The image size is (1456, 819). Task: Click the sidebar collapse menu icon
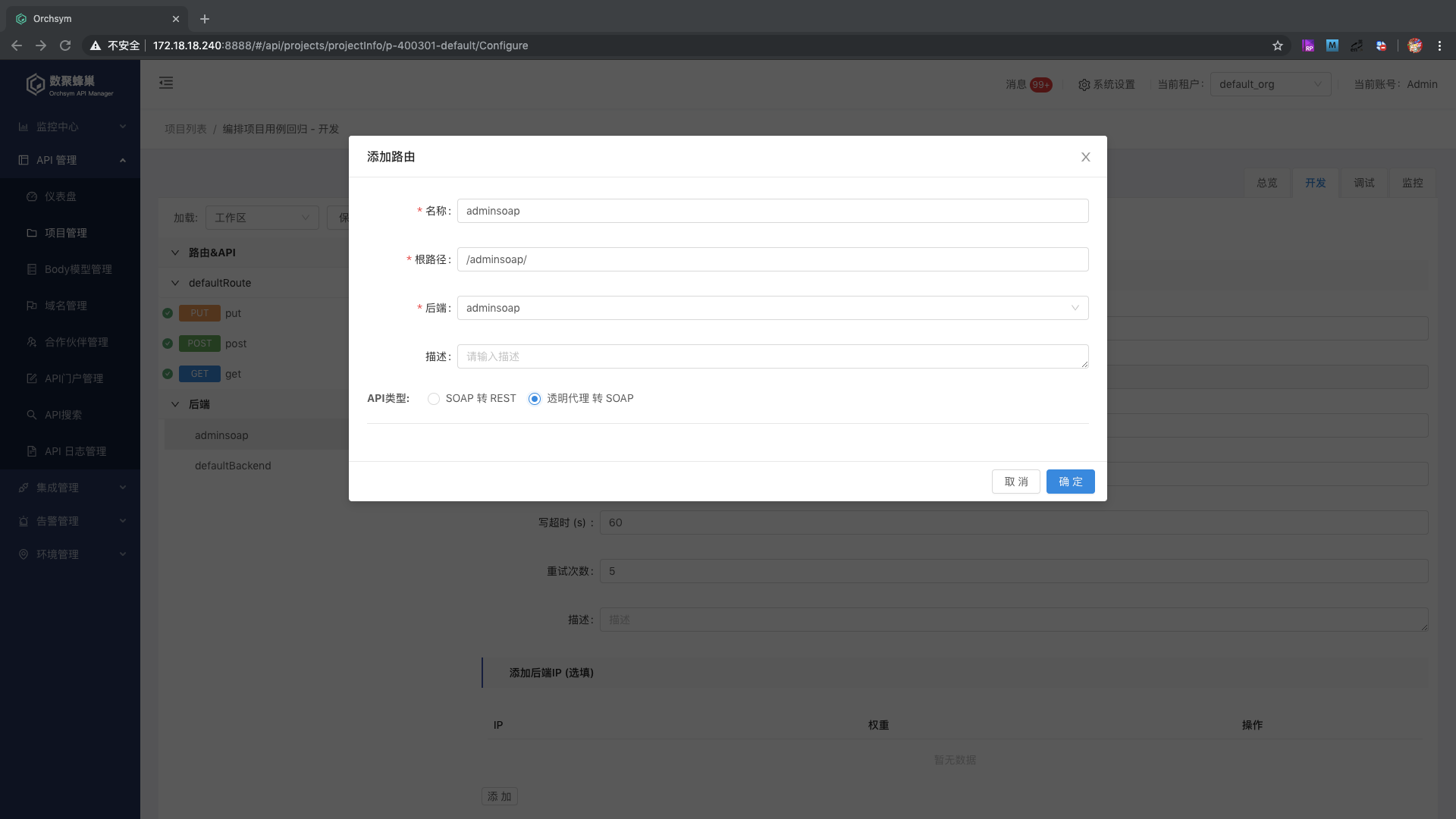click(x=166, y=83)
